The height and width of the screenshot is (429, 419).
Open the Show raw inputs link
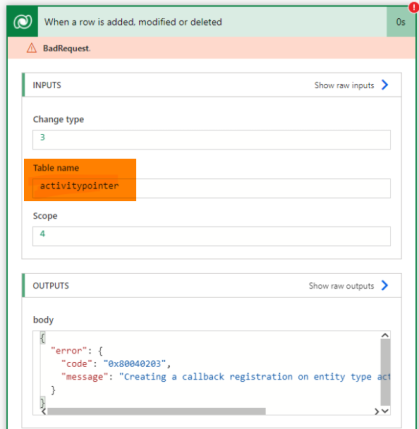[x=344, y=85]
